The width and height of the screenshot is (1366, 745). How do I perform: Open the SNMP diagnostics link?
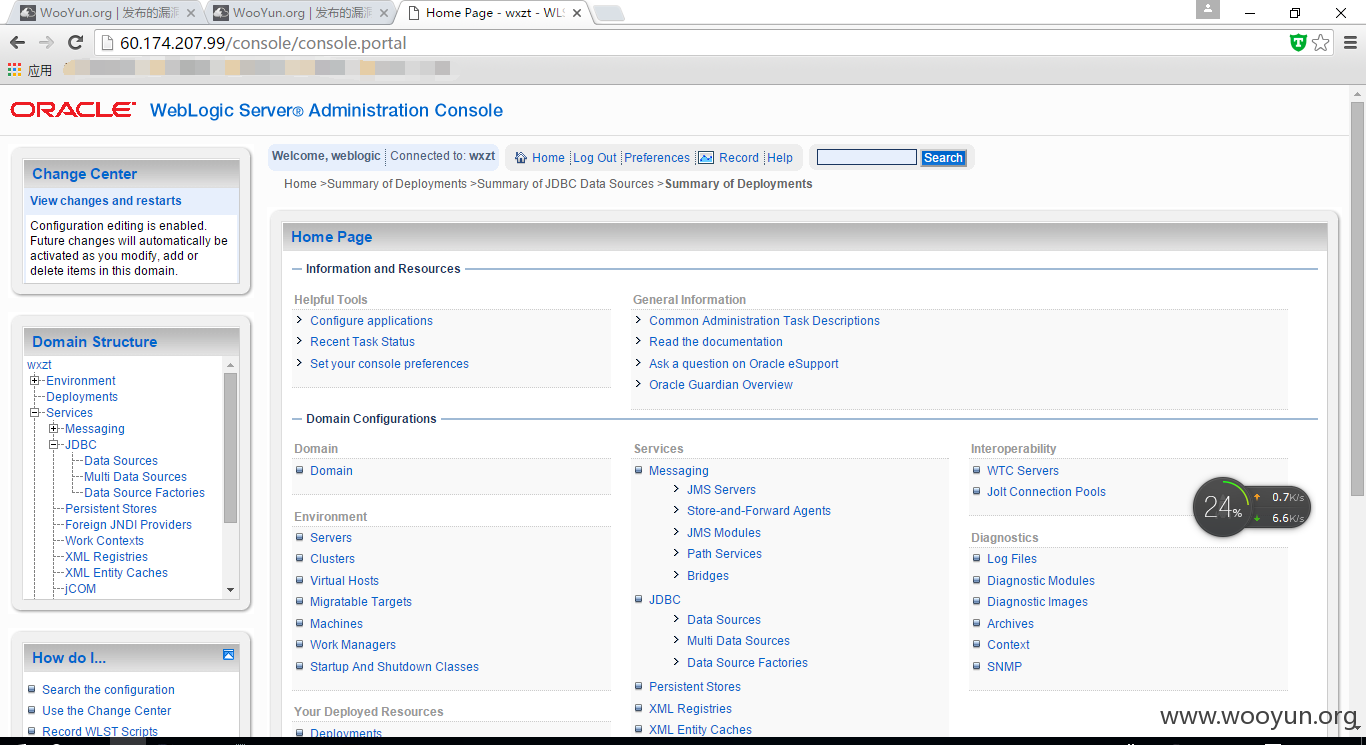[1004, 667]
